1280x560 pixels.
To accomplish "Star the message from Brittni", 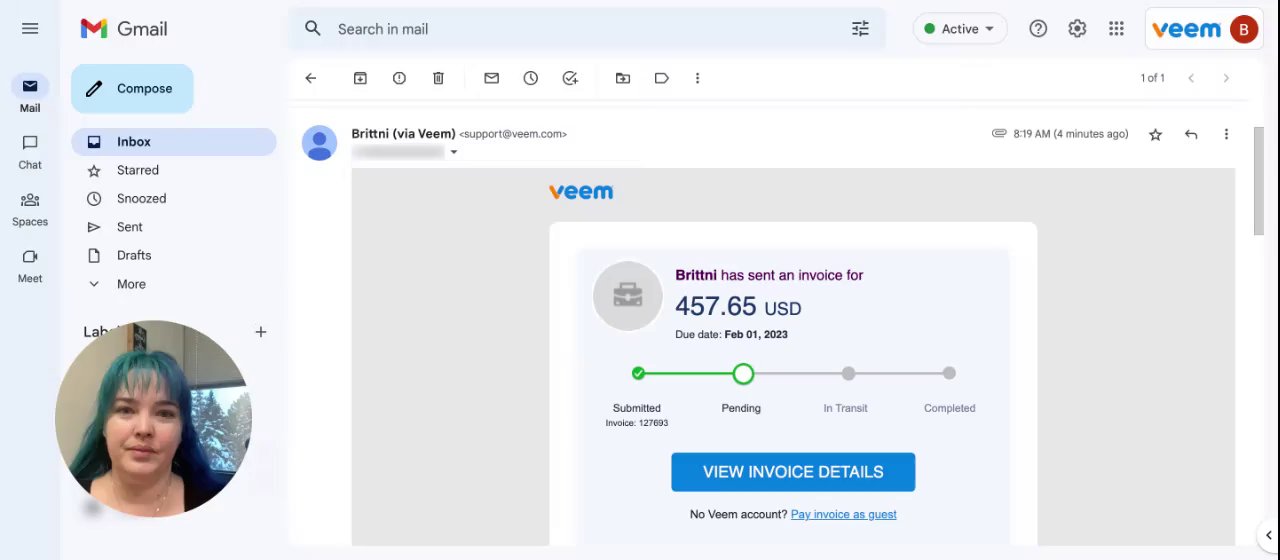I will (x=1155, y=134).
